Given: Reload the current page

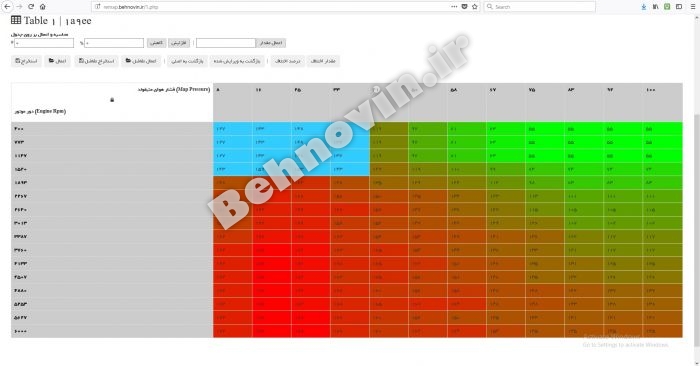Looking at the screenshot, I should click(31, 7).
